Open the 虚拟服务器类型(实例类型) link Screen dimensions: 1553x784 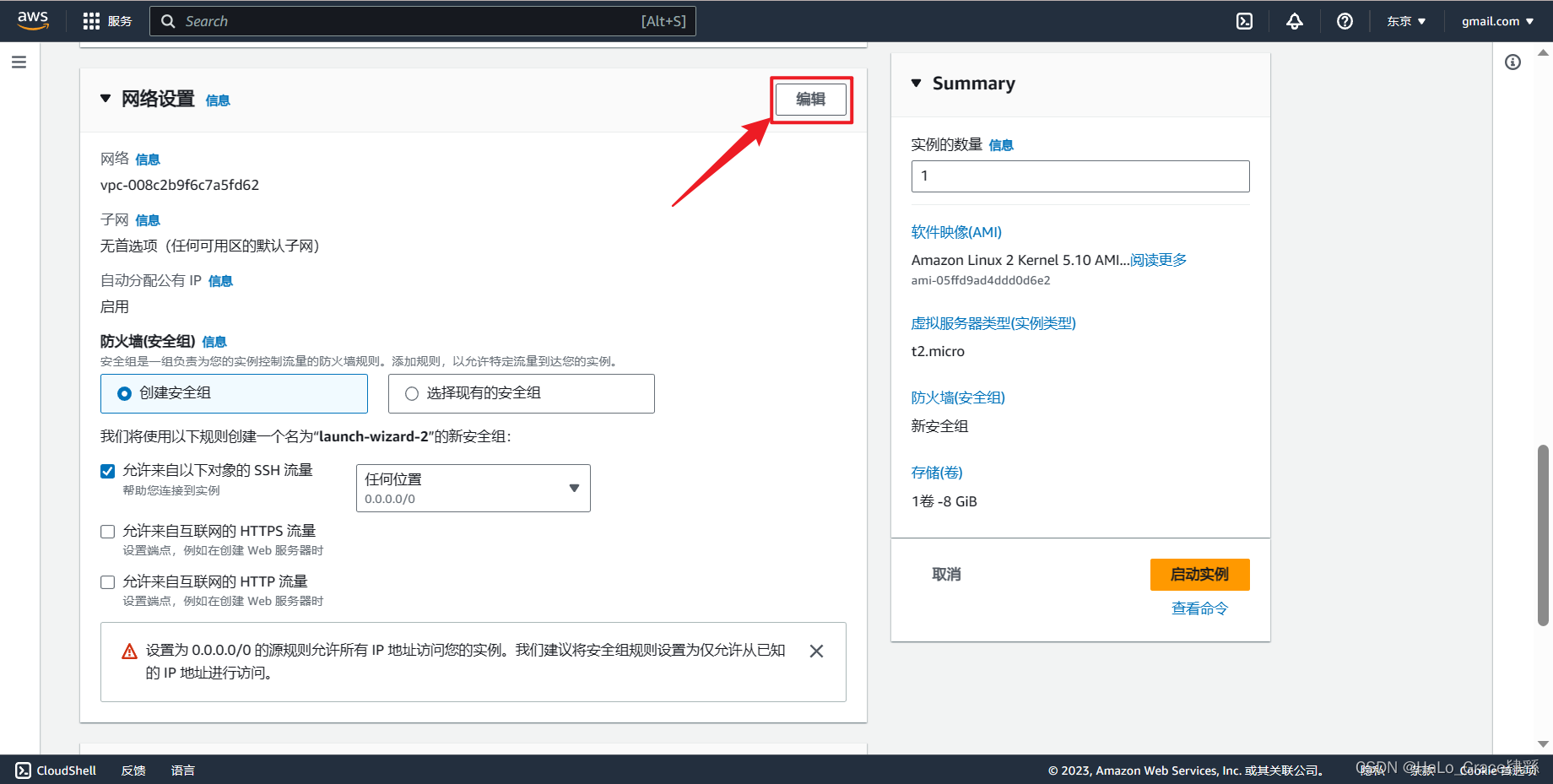click(993, 323)
